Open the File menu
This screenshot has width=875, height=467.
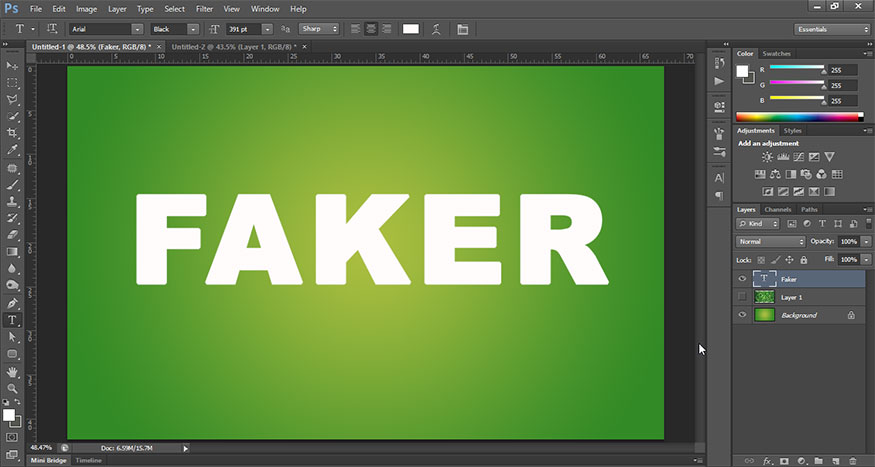click(x=36, y=9)
